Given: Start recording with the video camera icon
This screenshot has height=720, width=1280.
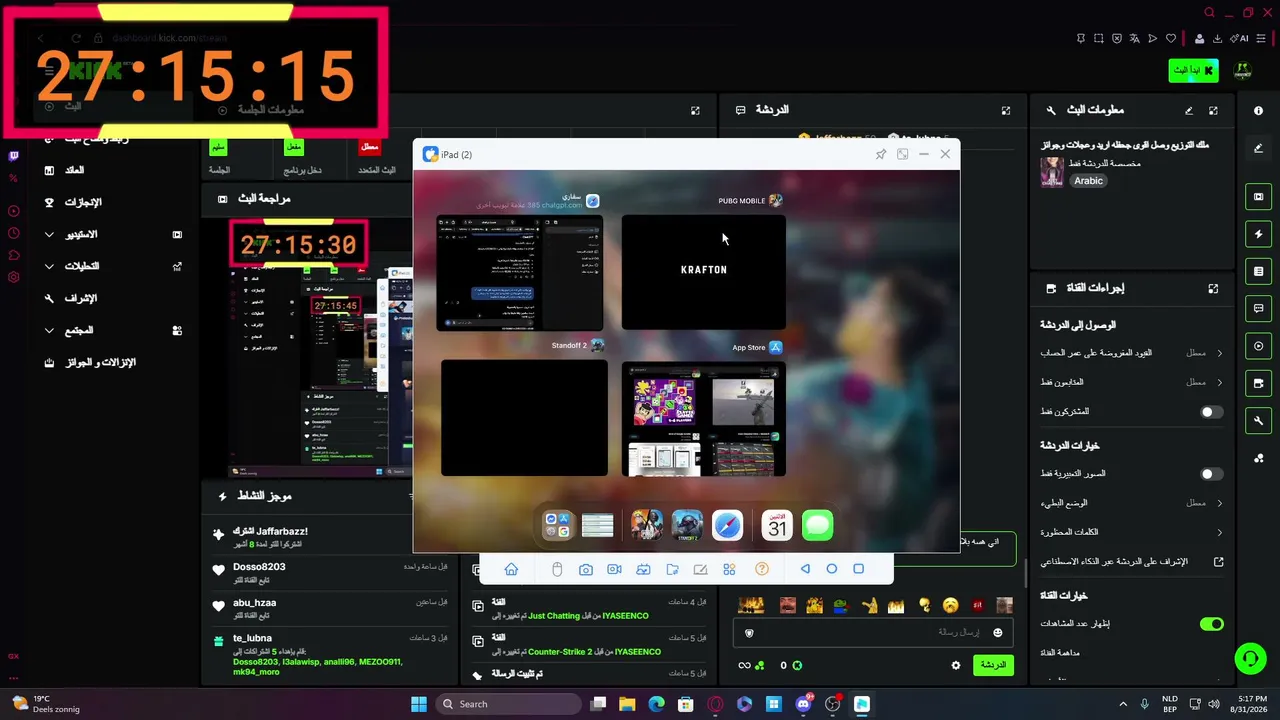Looking at the screenshot, I should click(x=615, y=569).
